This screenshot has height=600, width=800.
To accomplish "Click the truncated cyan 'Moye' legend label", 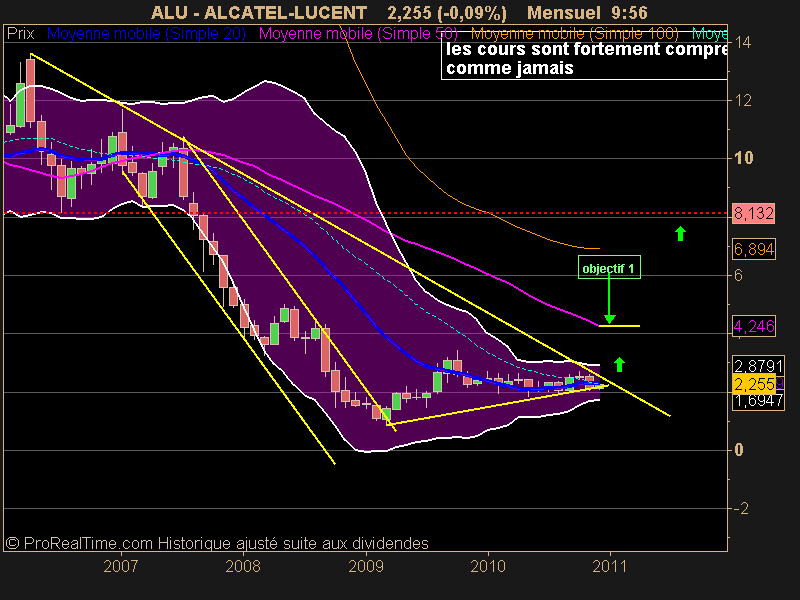I will pyautogui.click(x=710, y=34).
